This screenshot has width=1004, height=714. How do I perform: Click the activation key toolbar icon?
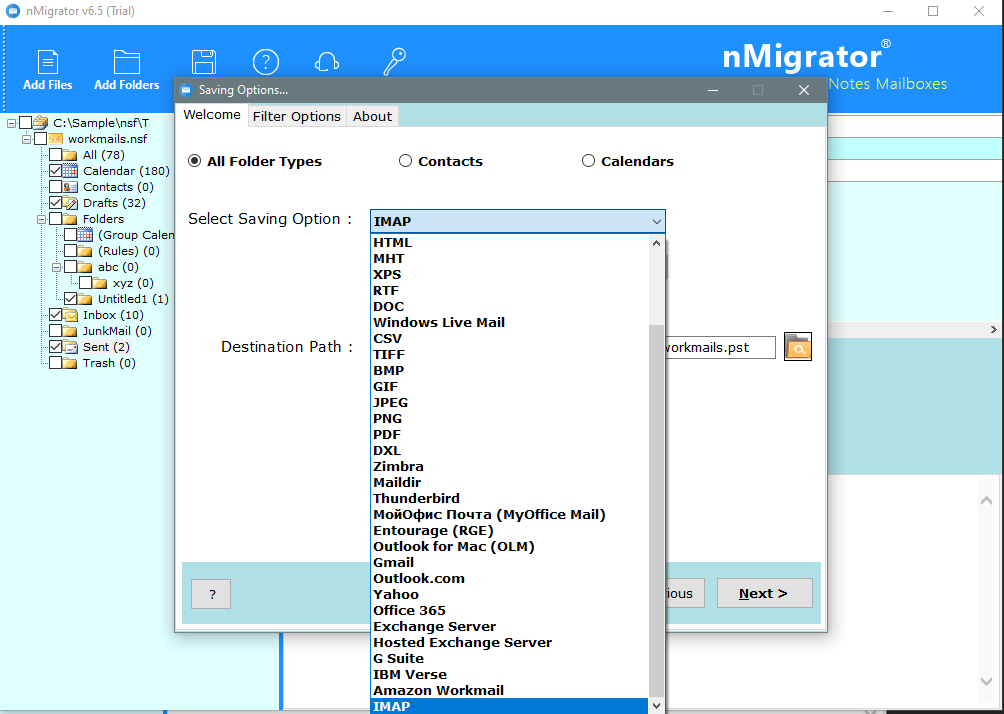tap(394, 62)
